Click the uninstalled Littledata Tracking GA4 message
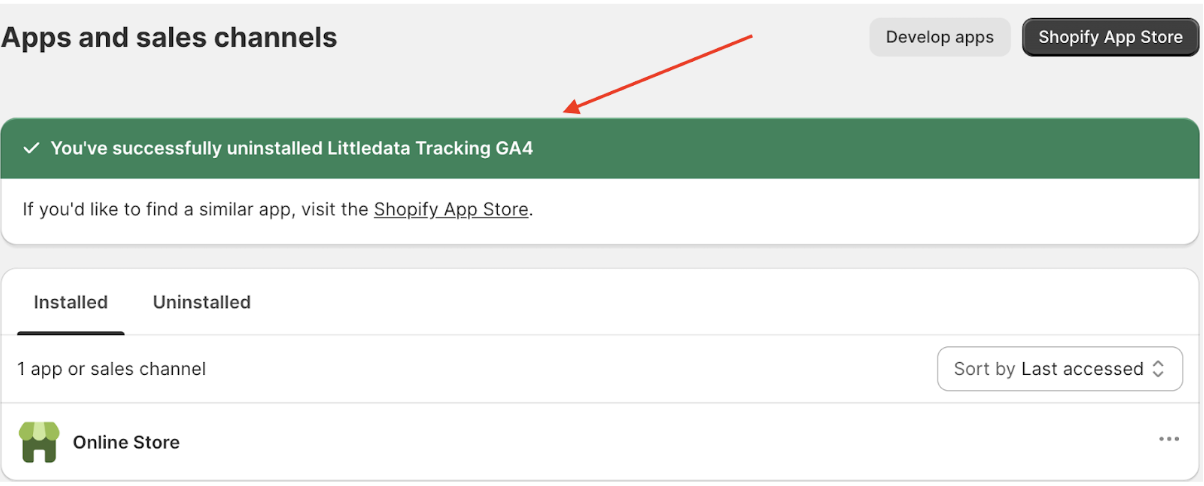 tap(292, 148)
